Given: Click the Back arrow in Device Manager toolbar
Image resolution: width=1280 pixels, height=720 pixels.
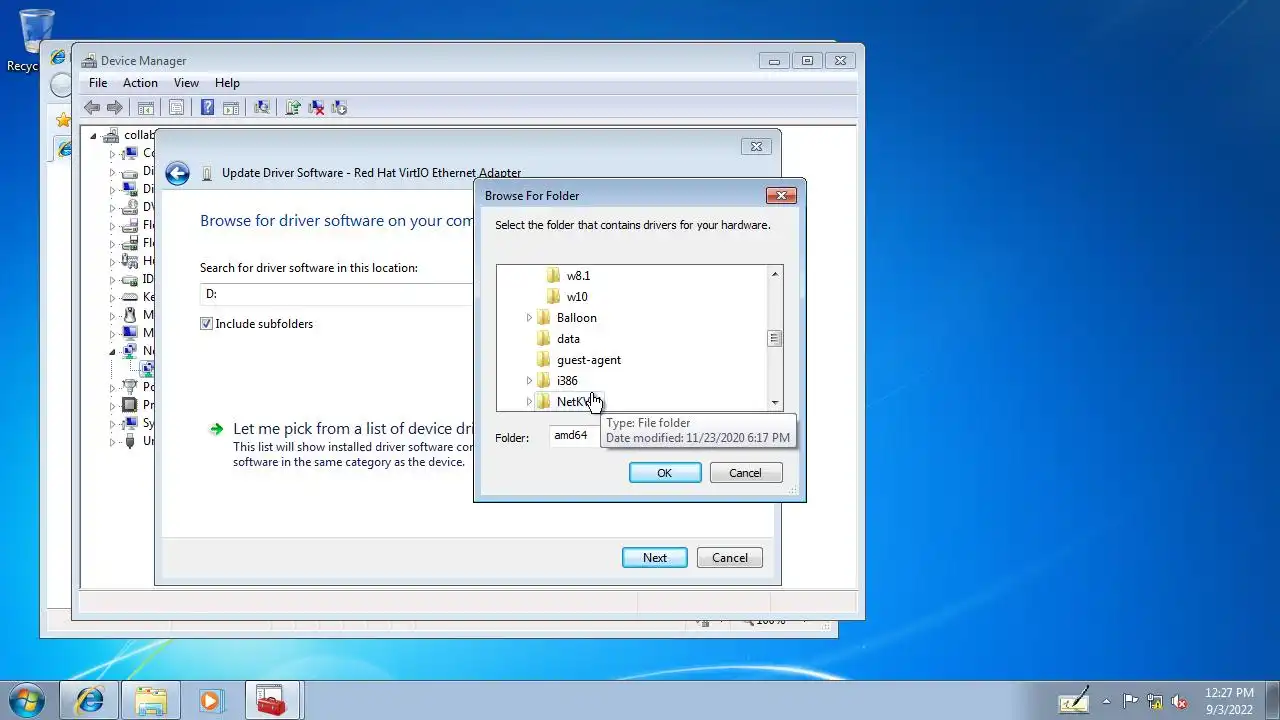Looking at the screenshot, I should [x=92, y=108].
